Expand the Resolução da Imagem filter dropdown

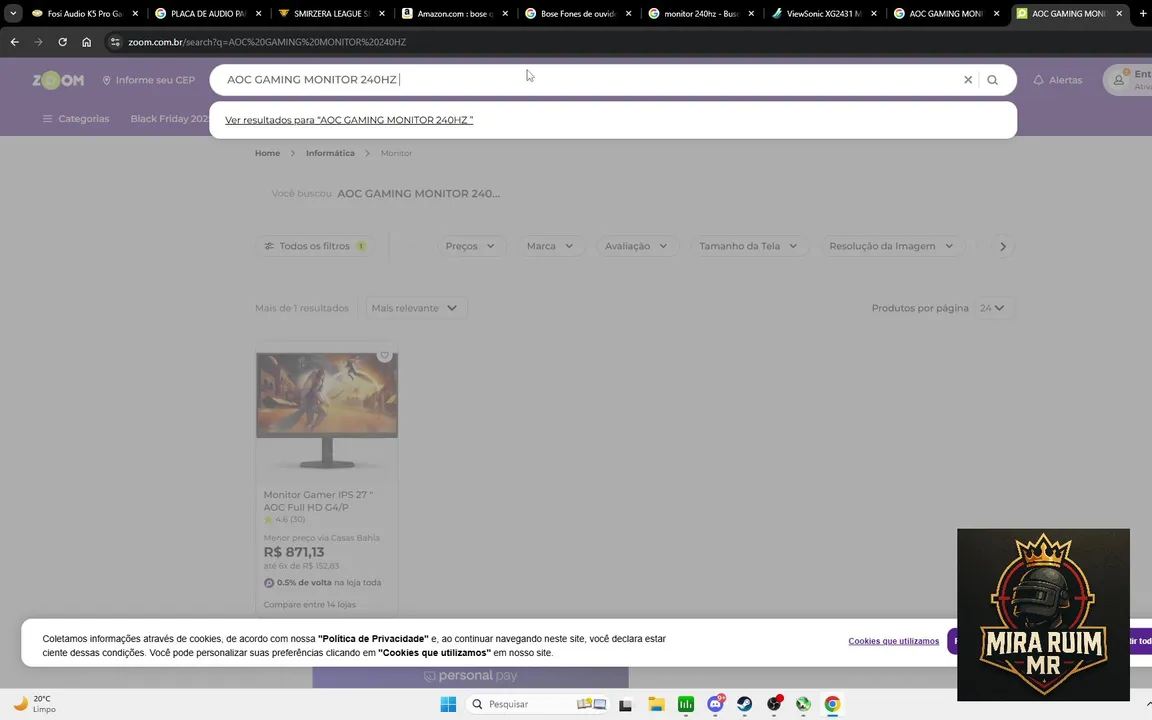point(891,246)
